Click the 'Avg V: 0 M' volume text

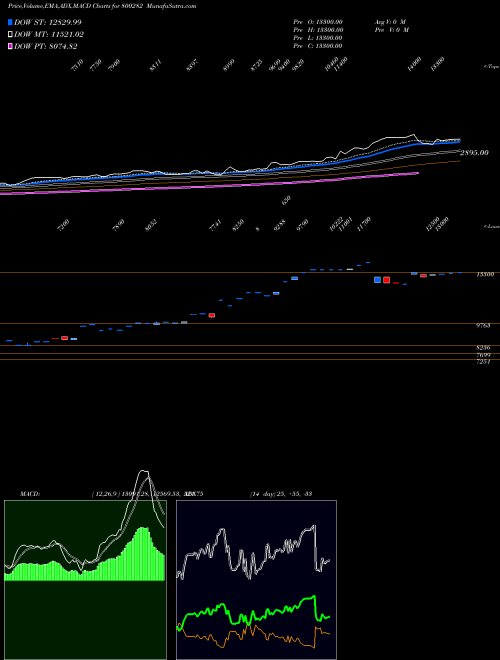pyautogui.click(x=390, y=22)
